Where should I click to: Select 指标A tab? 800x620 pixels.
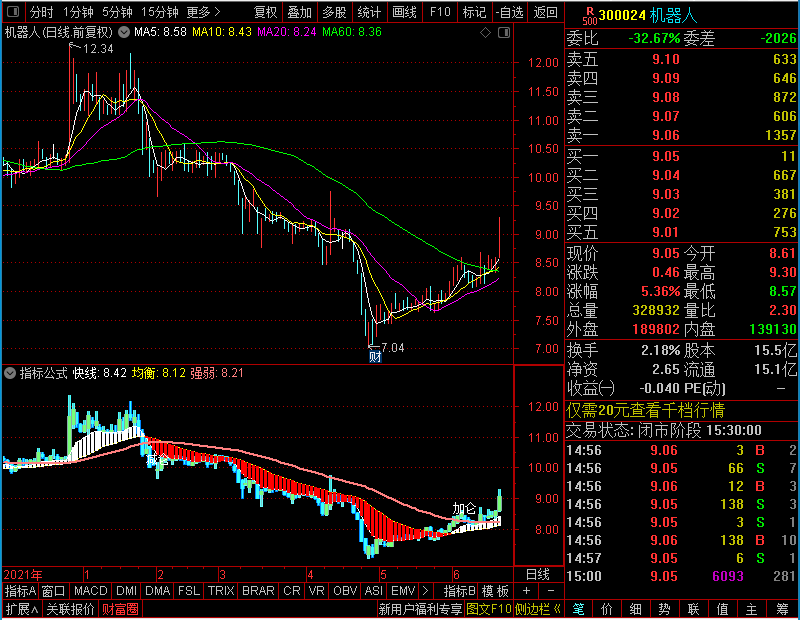point(20,591)
